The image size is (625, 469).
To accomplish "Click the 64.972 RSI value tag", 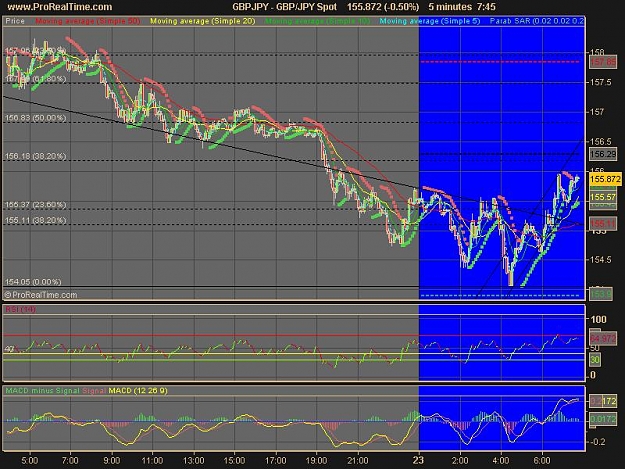I will point(603,339).
